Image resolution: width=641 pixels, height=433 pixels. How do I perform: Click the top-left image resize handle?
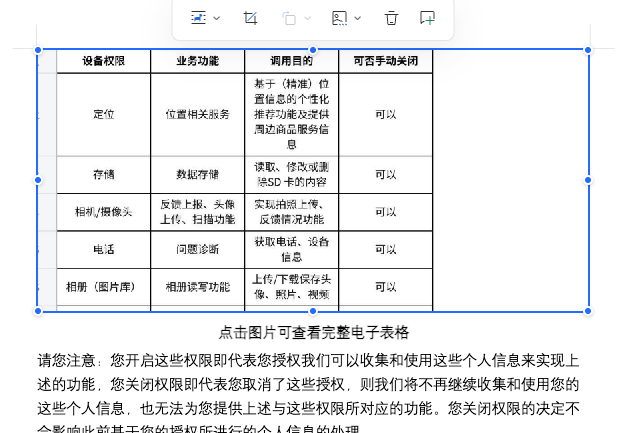click(38, 50)
